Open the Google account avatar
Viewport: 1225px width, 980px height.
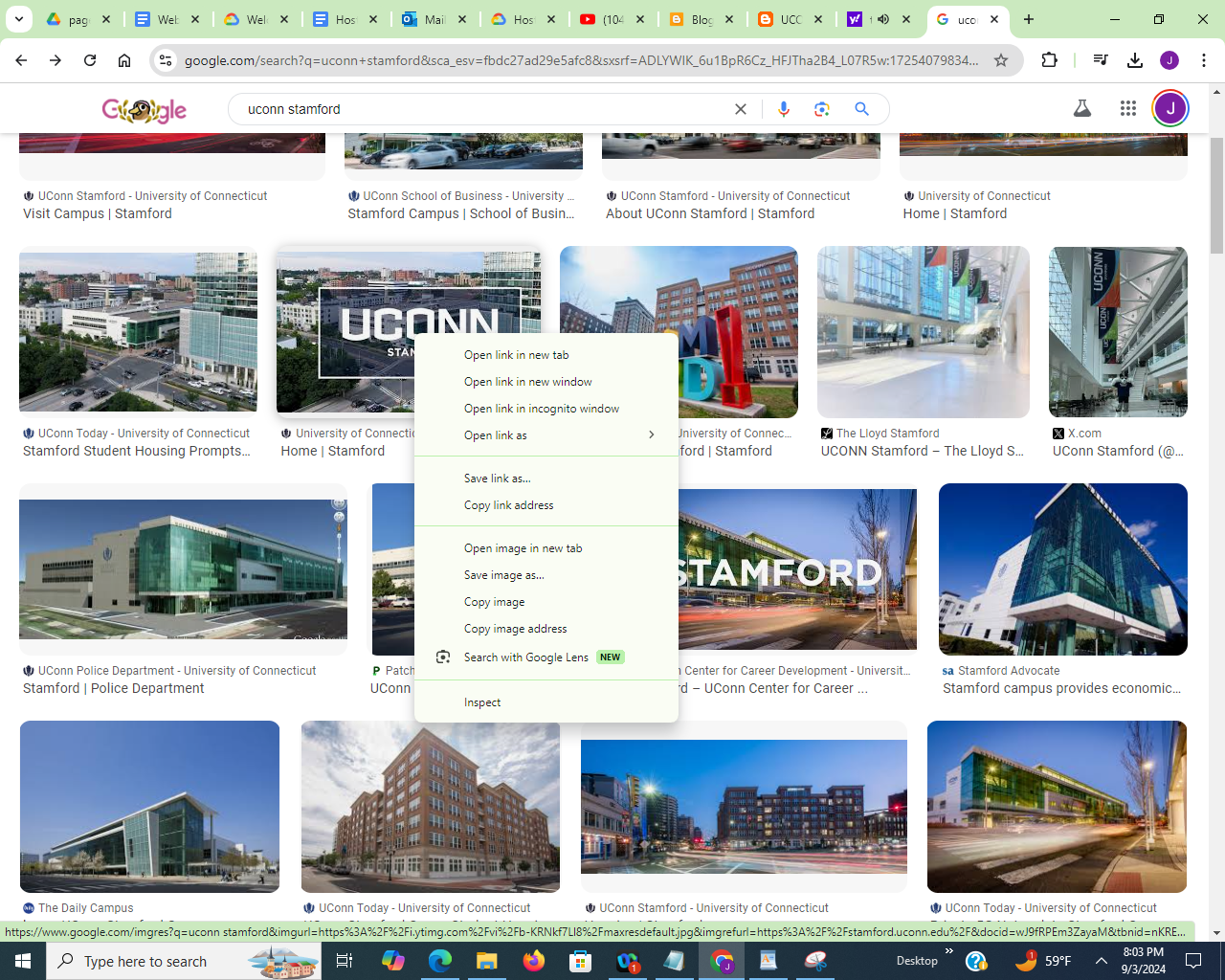tap(1170, 108)
